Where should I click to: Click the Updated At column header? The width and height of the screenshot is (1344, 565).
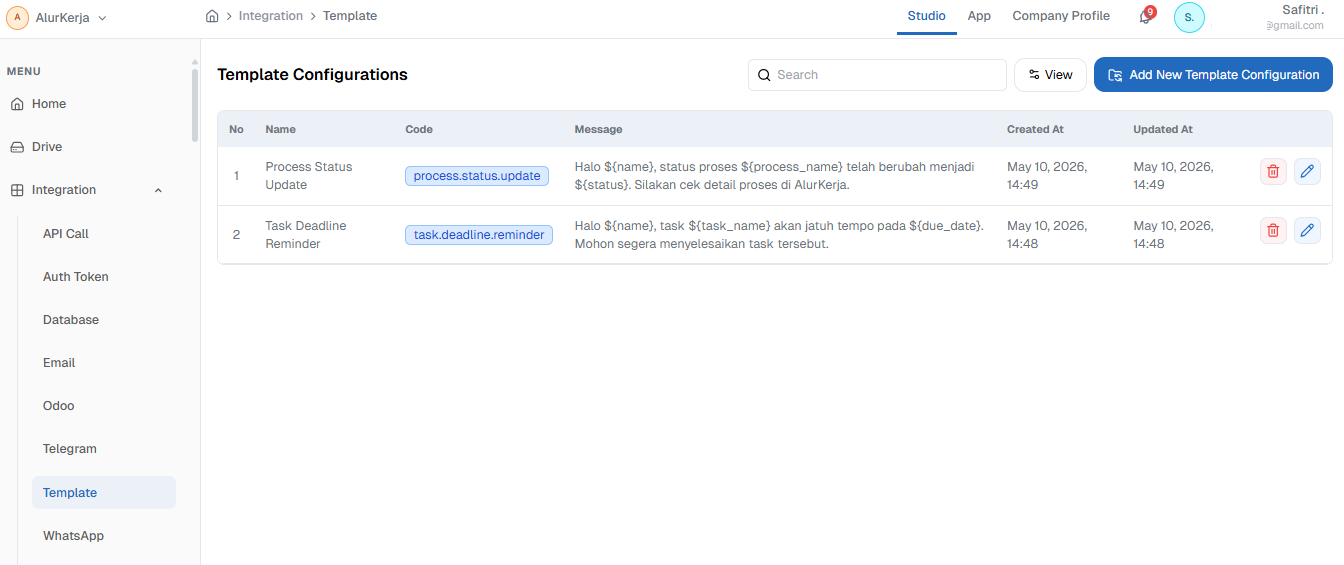click(x=1163, y=129)
